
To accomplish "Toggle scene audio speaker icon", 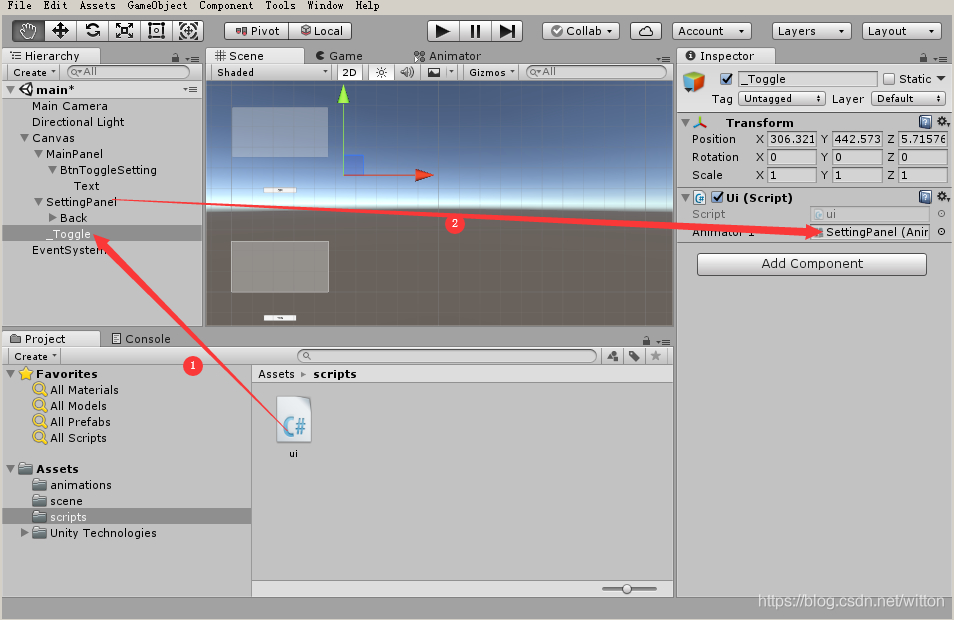I will coord(407,72).
